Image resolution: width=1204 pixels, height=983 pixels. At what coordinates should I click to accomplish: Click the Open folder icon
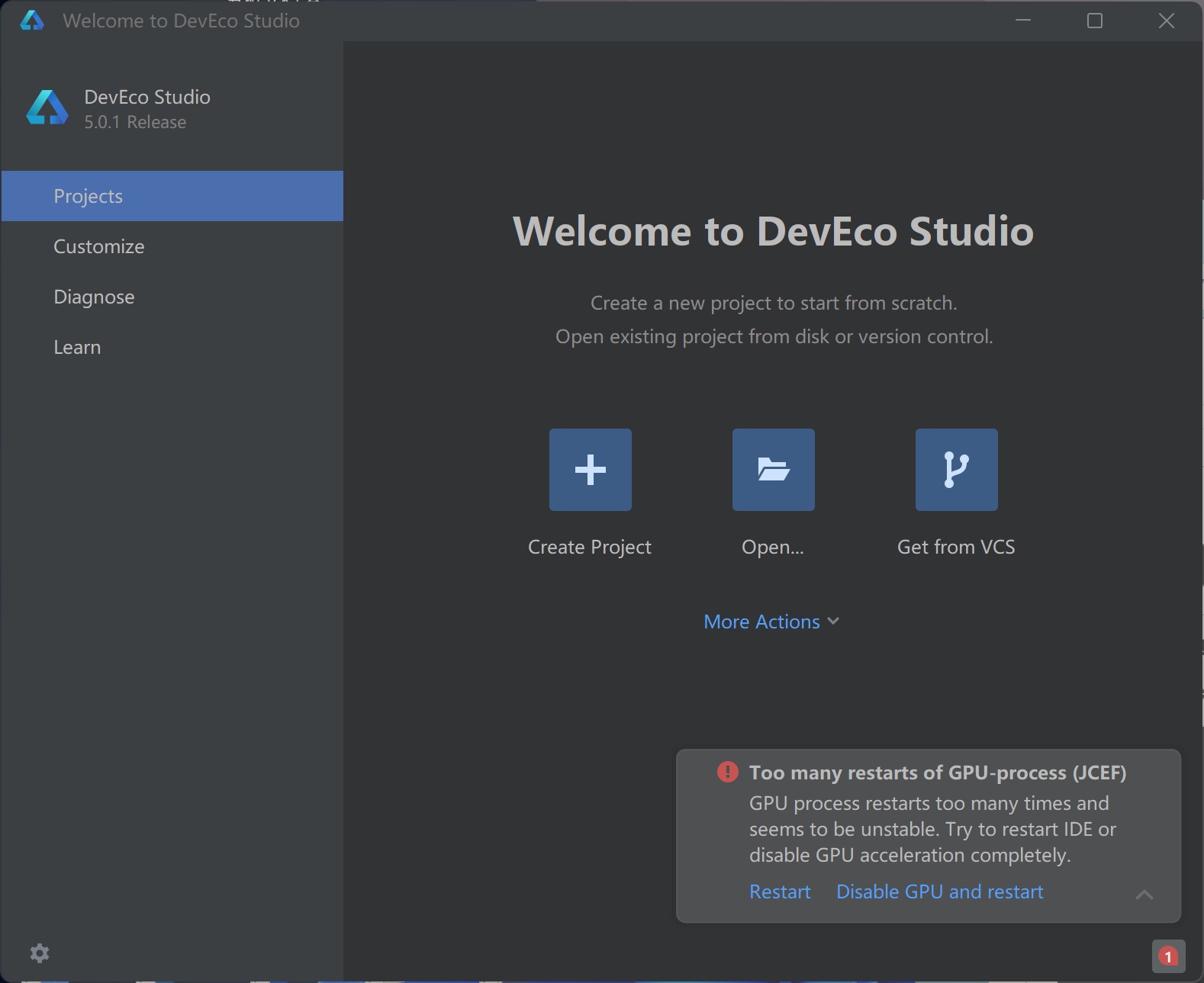(774, 470)
